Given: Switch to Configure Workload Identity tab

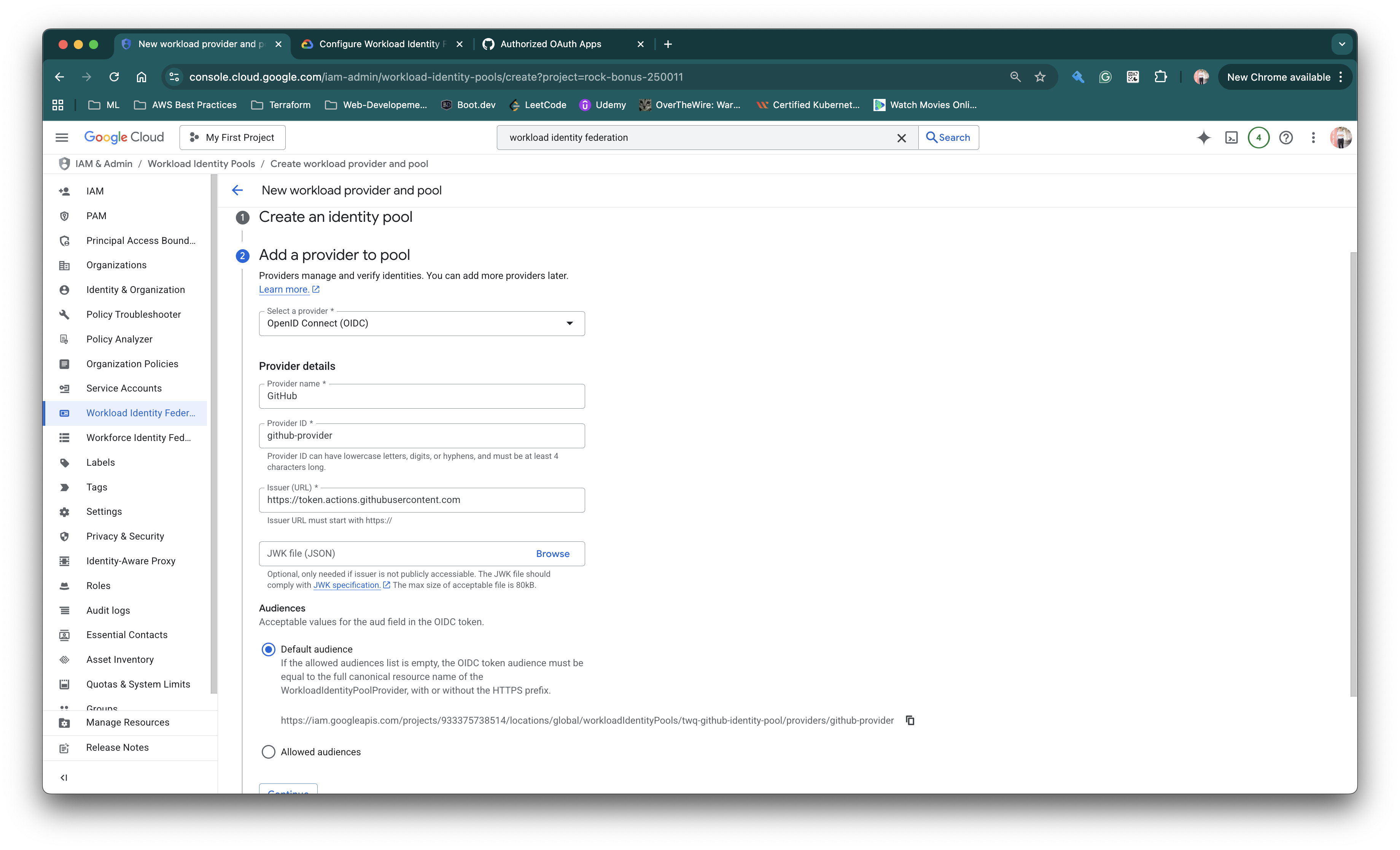Looking at the screenshot, I should click(x=382, y=44).
